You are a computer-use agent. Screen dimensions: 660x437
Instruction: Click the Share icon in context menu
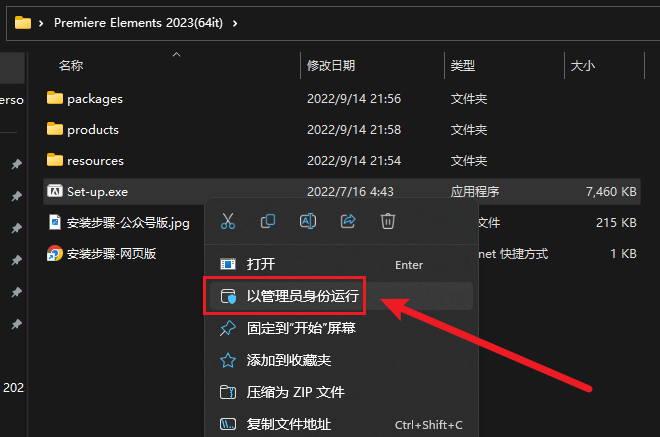pos(348,221)
